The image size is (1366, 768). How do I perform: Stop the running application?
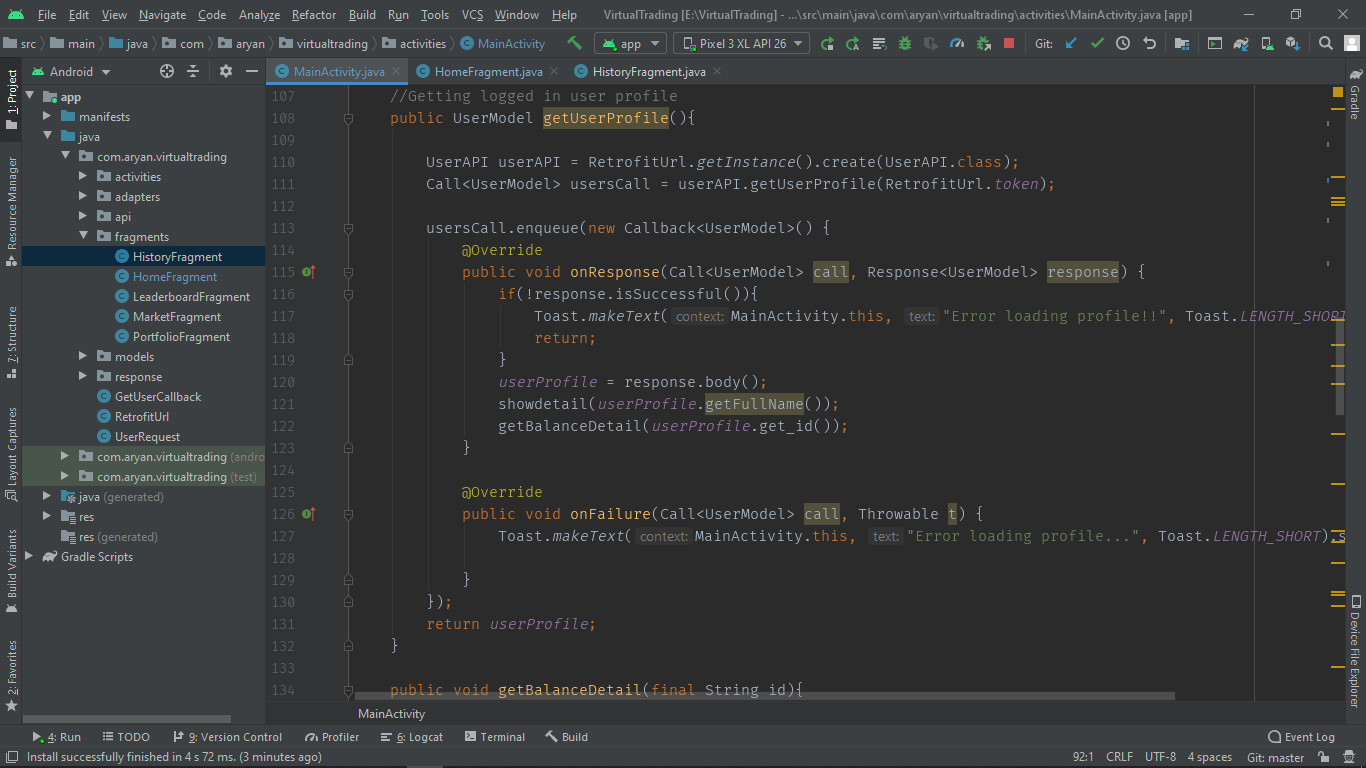click(x=1007, y=43)
